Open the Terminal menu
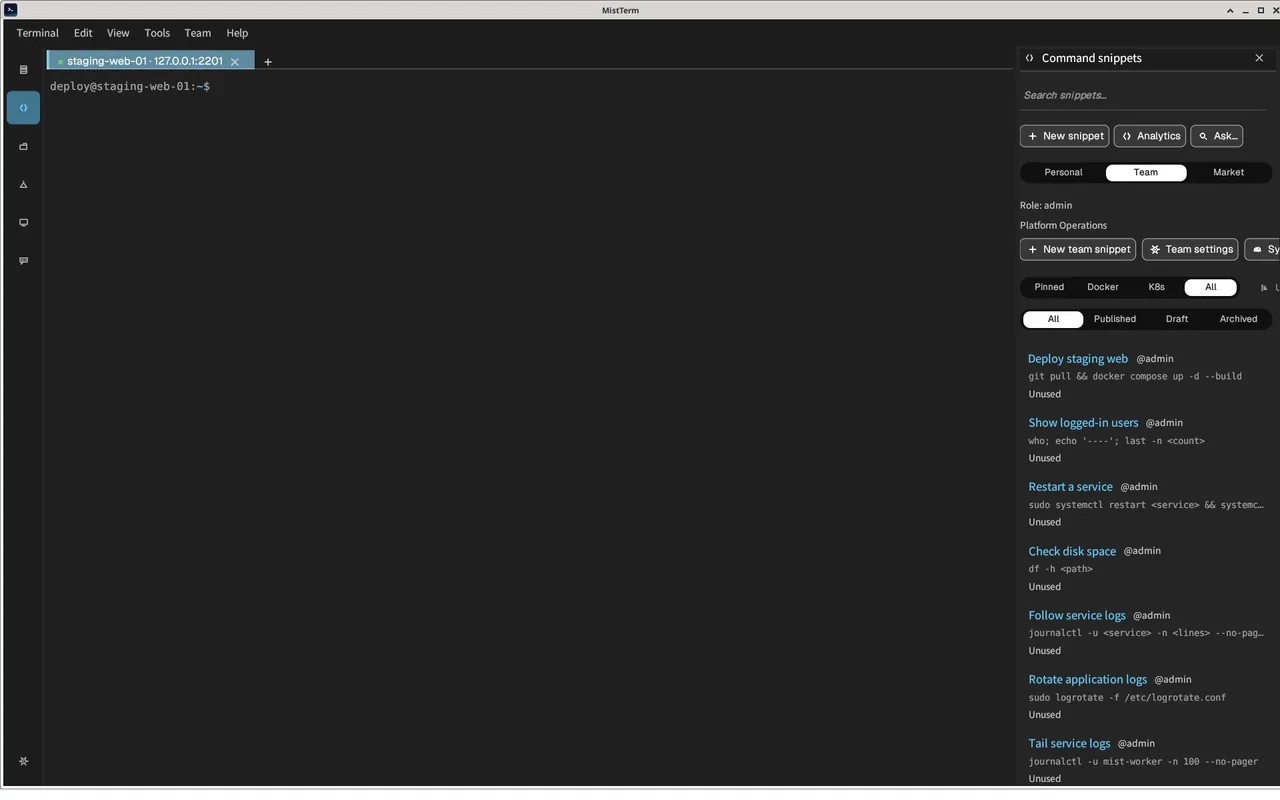Viewport: 1280px width, 800px height. click(38, 33)
